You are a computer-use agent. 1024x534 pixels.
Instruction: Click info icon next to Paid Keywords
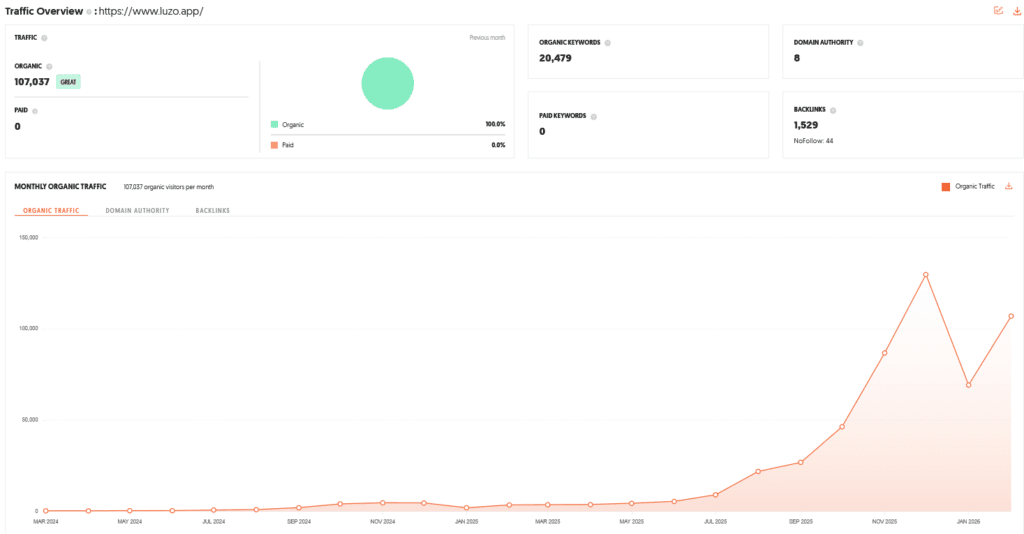(593, 116)
